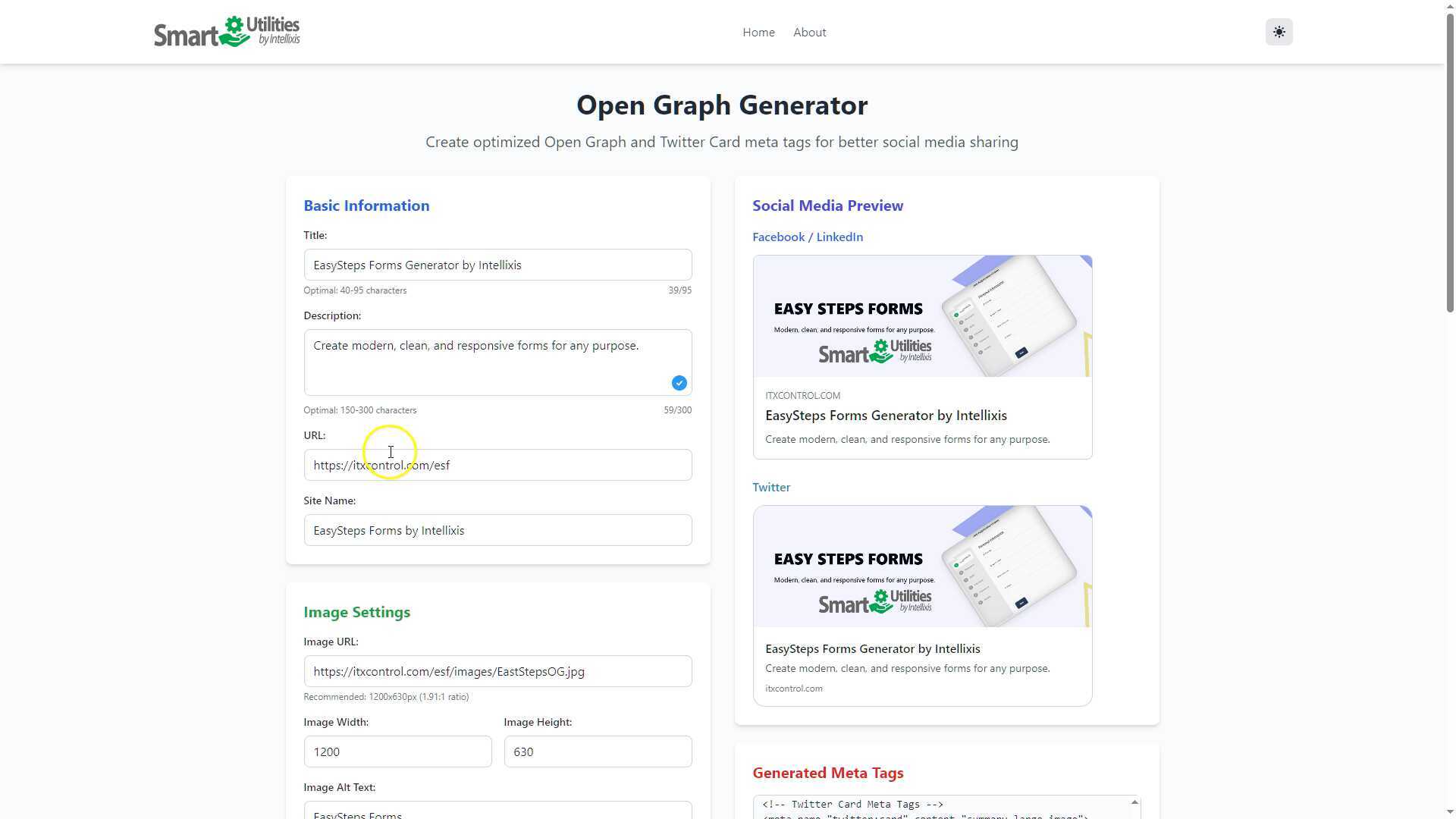Screen dimensions: 1456x819
Task: Click the Facebook / LinkedIn preview label
Action: [807, 237]
